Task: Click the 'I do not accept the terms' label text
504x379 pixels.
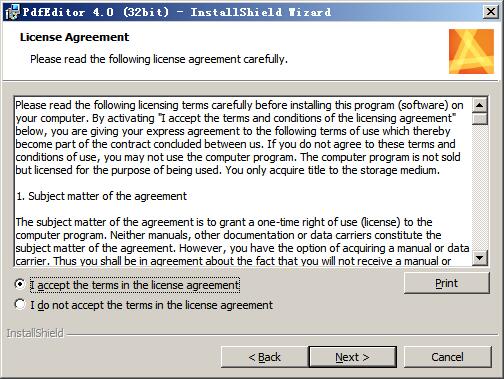Action: pos(151,305)
